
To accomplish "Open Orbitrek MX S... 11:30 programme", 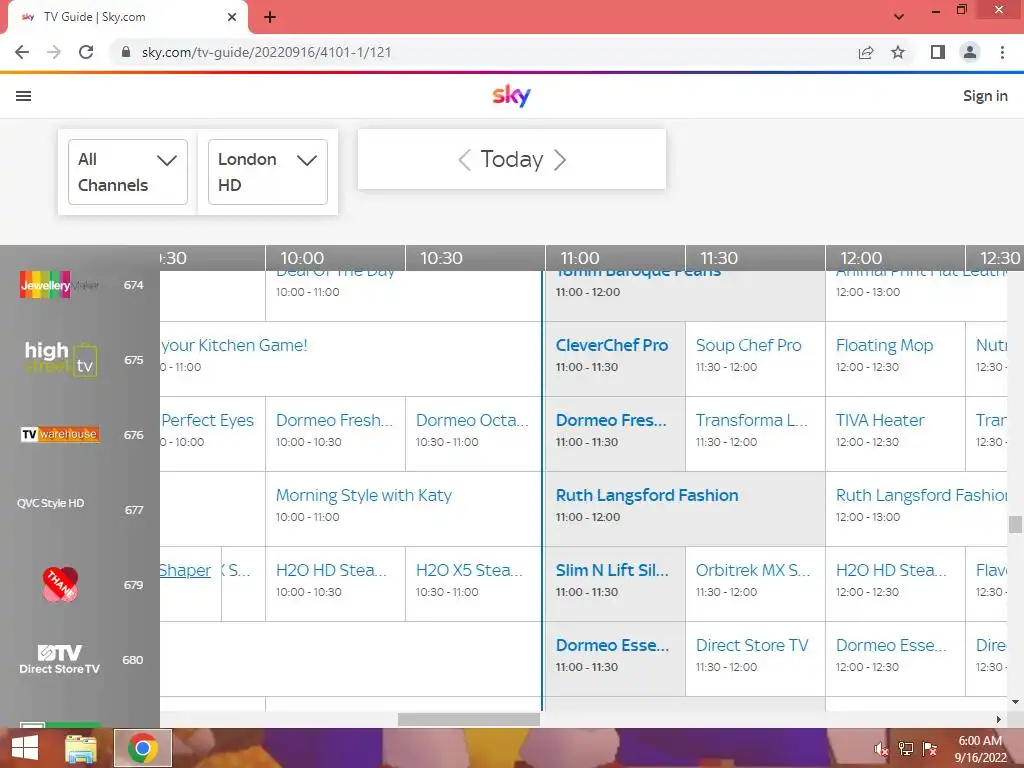I will [x=755, y=584].
